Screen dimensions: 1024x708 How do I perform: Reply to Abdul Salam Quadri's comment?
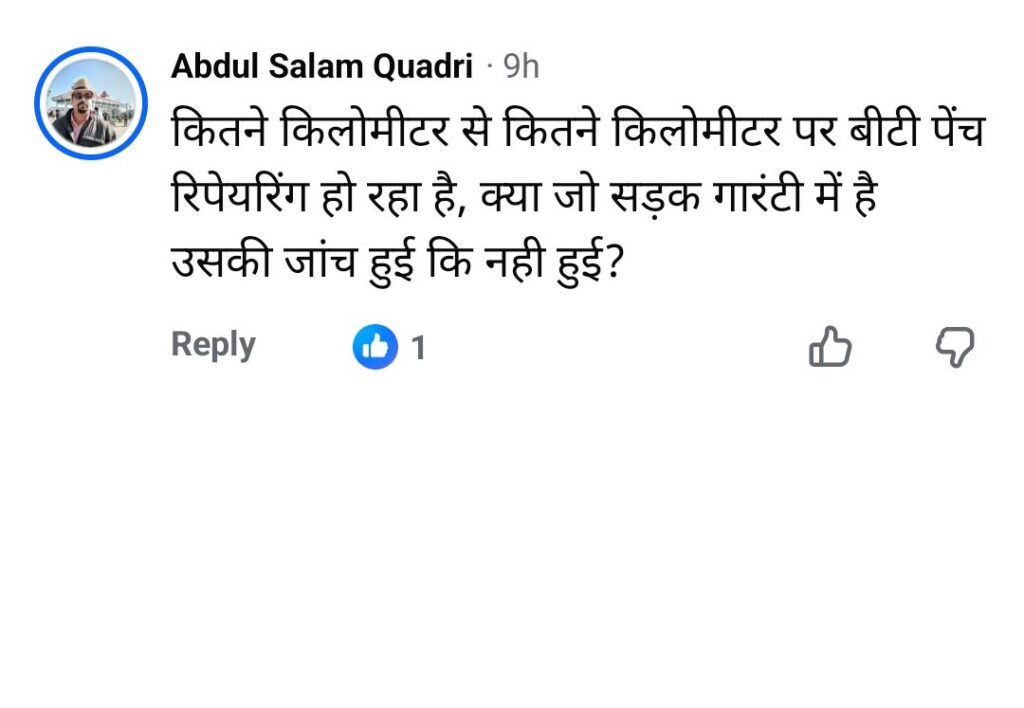tap(213, 345)
